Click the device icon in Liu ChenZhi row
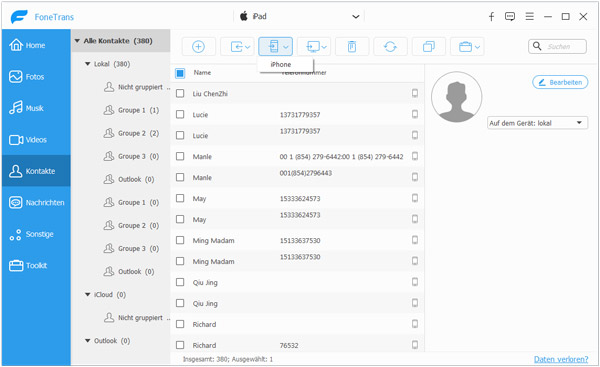600x367 pixels. 415,93
